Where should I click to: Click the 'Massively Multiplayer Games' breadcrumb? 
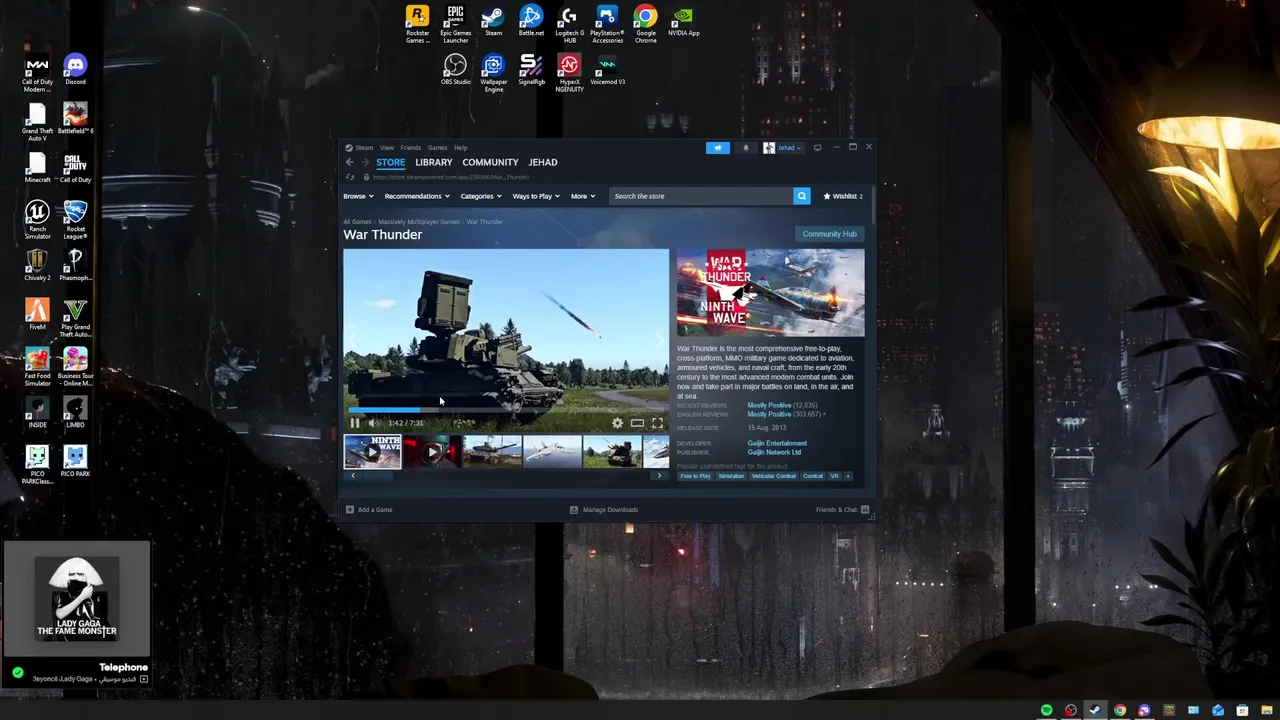[418, 222]
